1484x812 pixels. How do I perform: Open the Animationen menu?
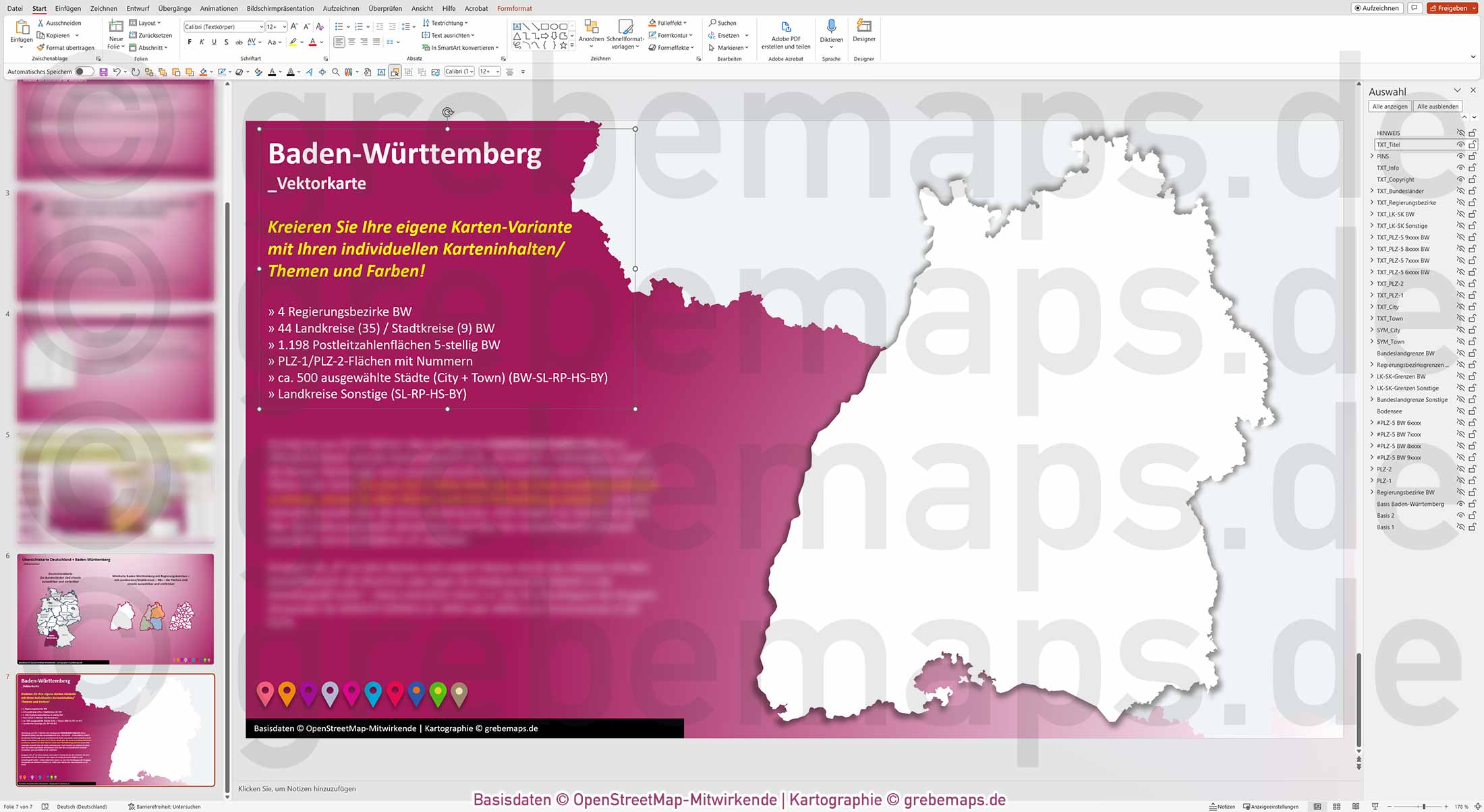[219, 8]
